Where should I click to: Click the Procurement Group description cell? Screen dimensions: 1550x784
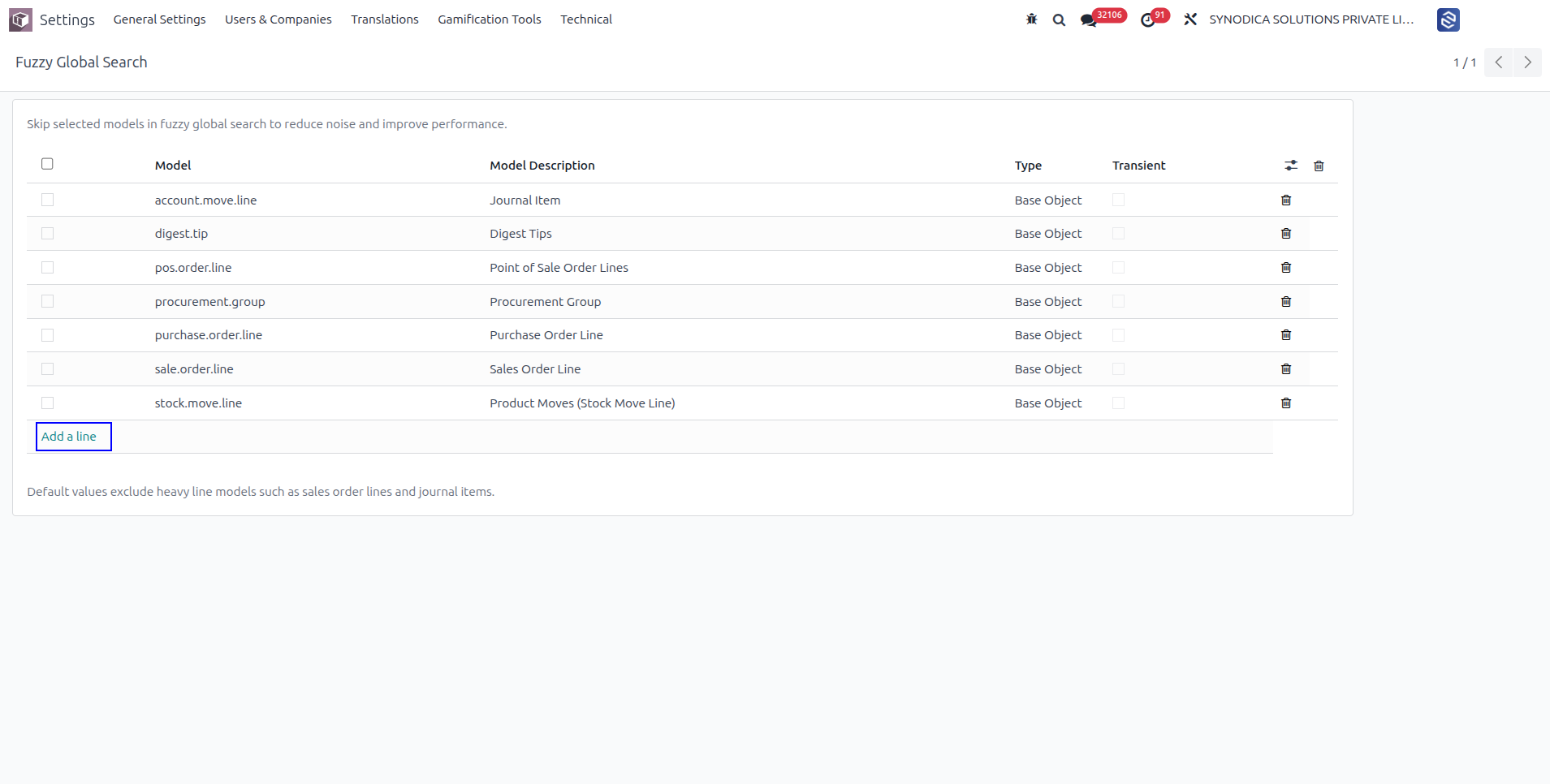click(545, 302)
